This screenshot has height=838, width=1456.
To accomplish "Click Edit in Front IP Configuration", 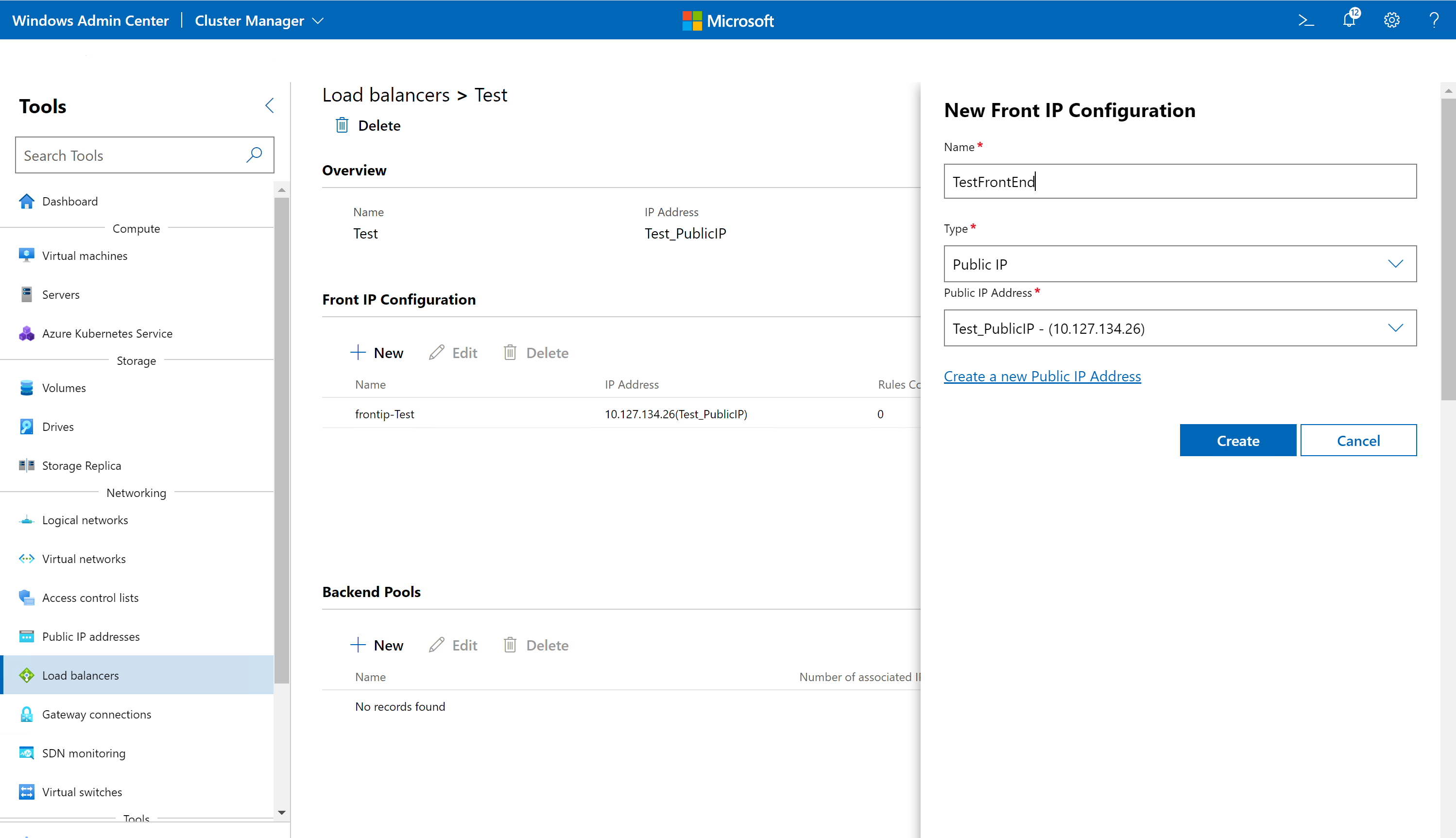I will click(453, 353).
